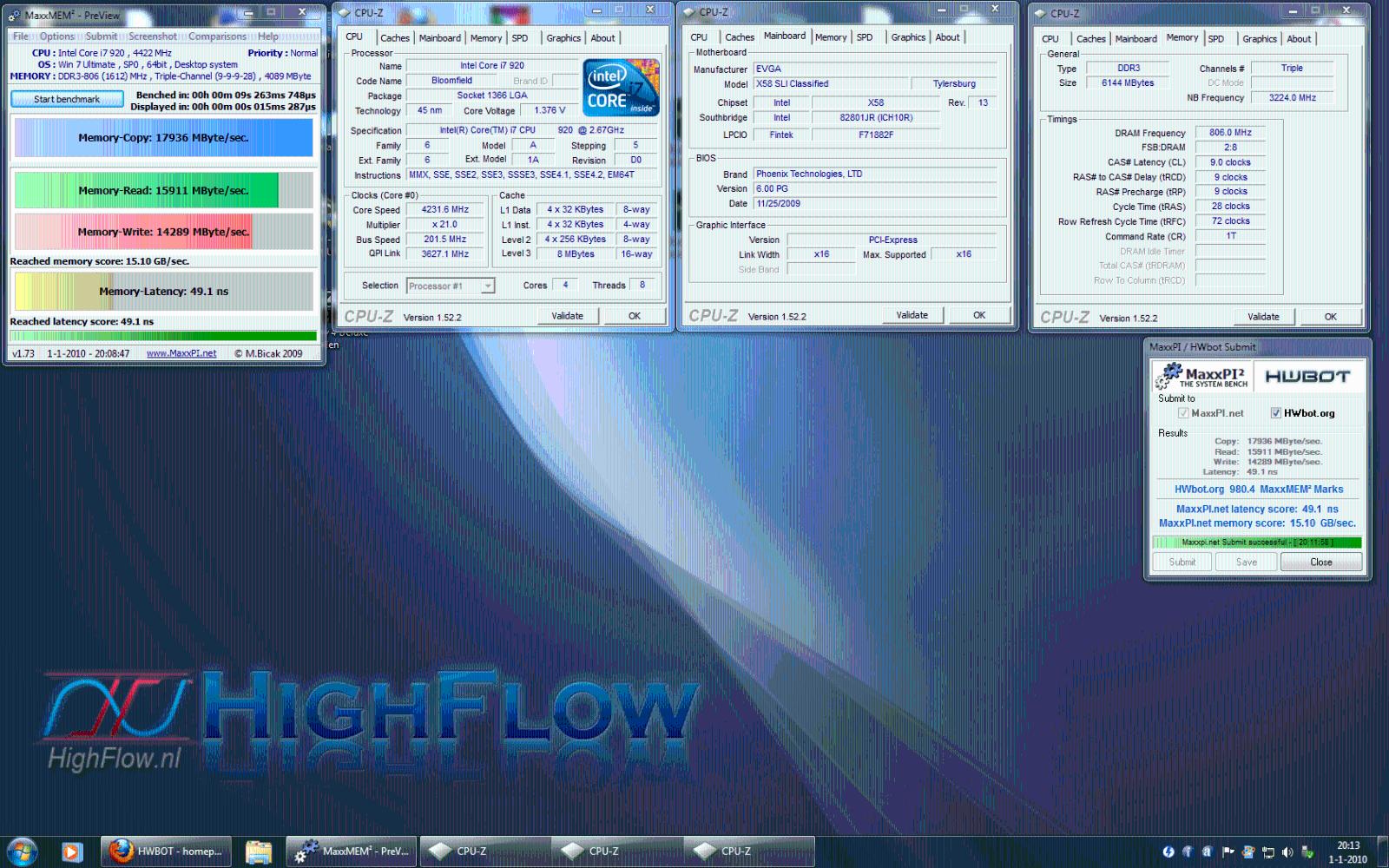Select Memory tab in the EVGA mainboard CPU-Z window

pyautogui.click(x=831, y=37)
